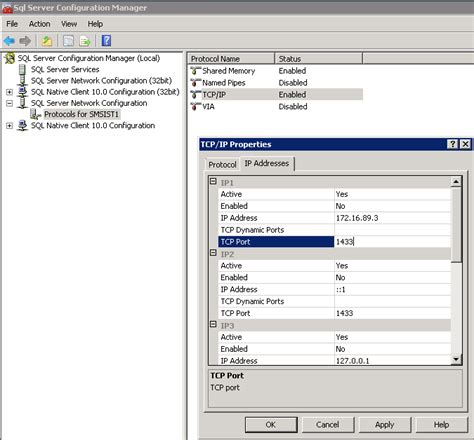Image resolution: width=474 pixels, height=440 pixels.
Task: Click the blue Help toolbar icon
Action: pos(106,41)
